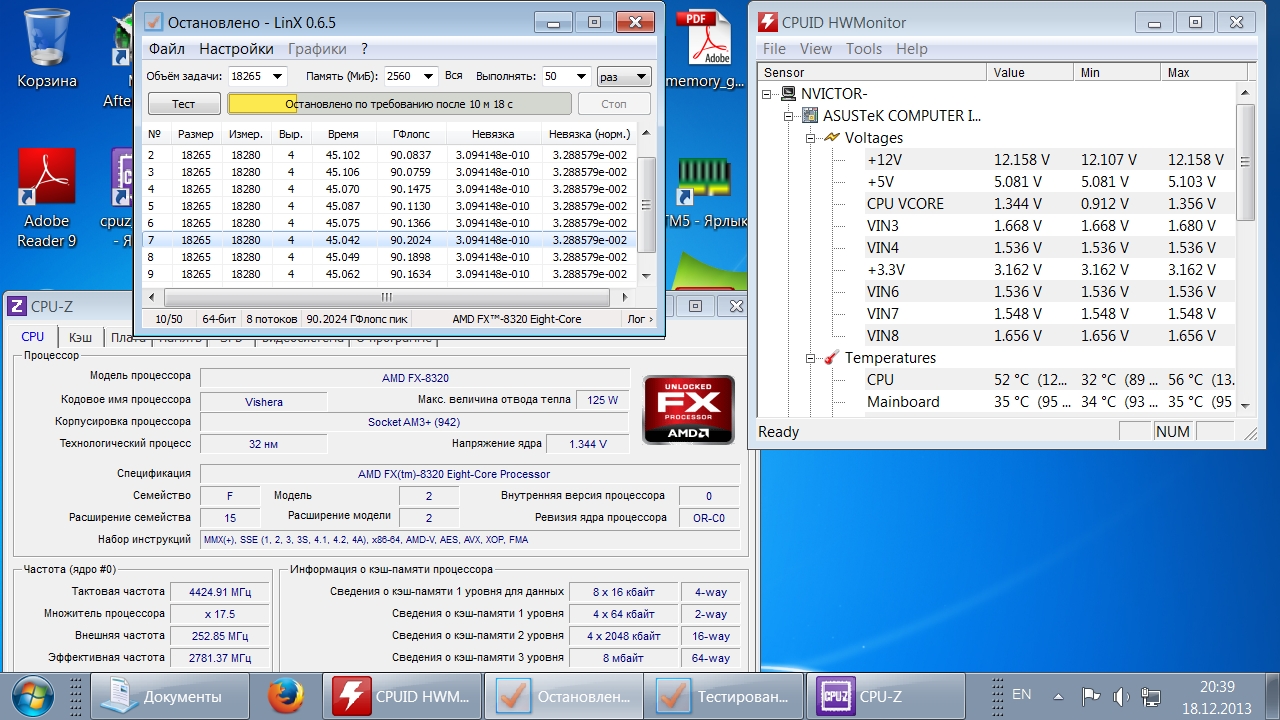Click the Voltages lightning icon in tree

(x=832, y=138)
